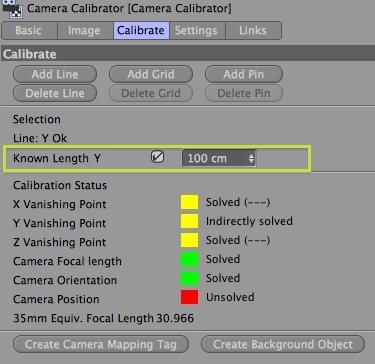
Task: Click the Add Pin button
Action: pos(244,74)
